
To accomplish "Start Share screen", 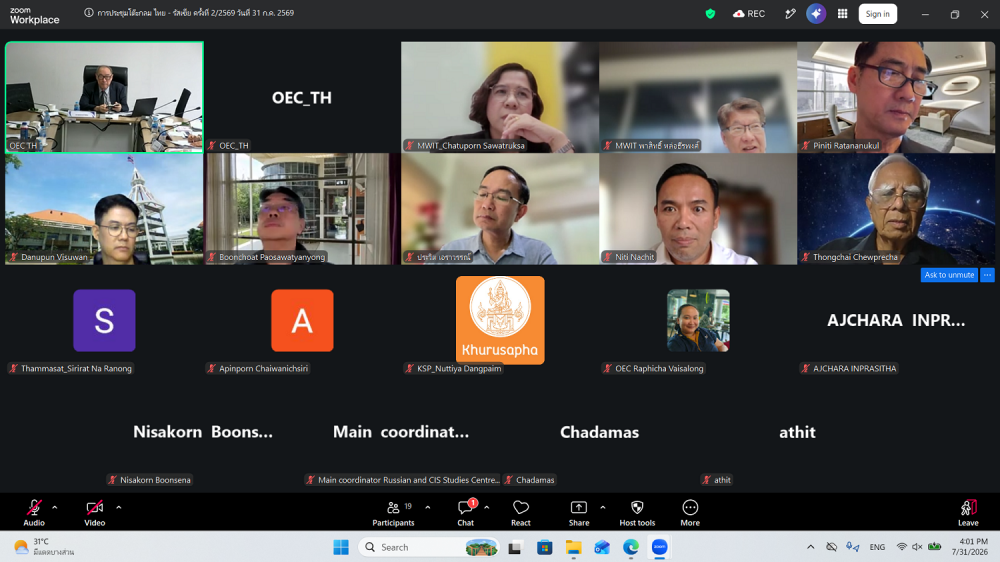I will [578, 512].
